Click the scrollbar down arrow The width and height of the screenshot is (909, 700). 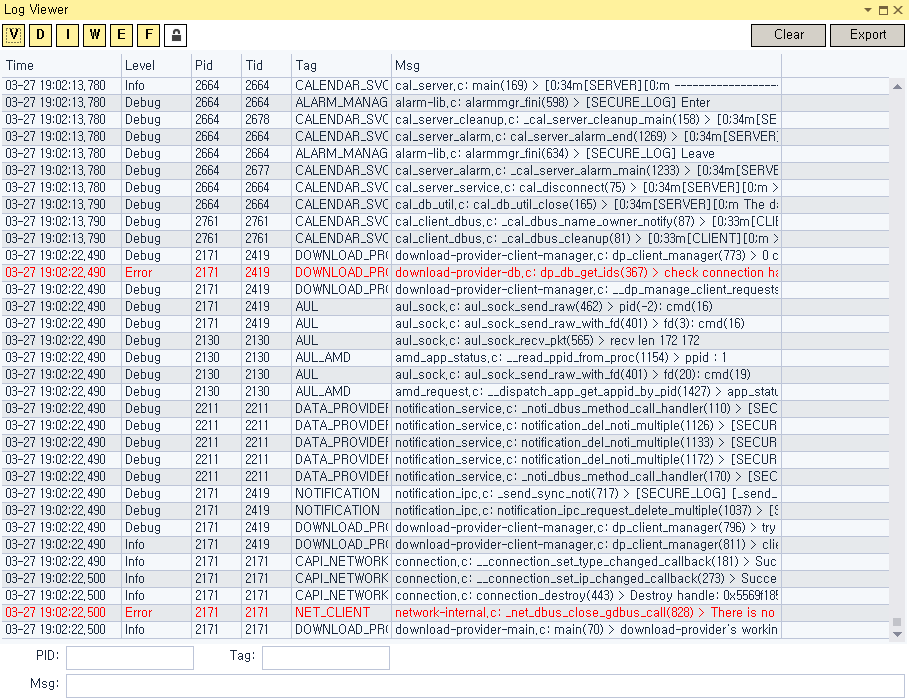(x=897, y=634)
